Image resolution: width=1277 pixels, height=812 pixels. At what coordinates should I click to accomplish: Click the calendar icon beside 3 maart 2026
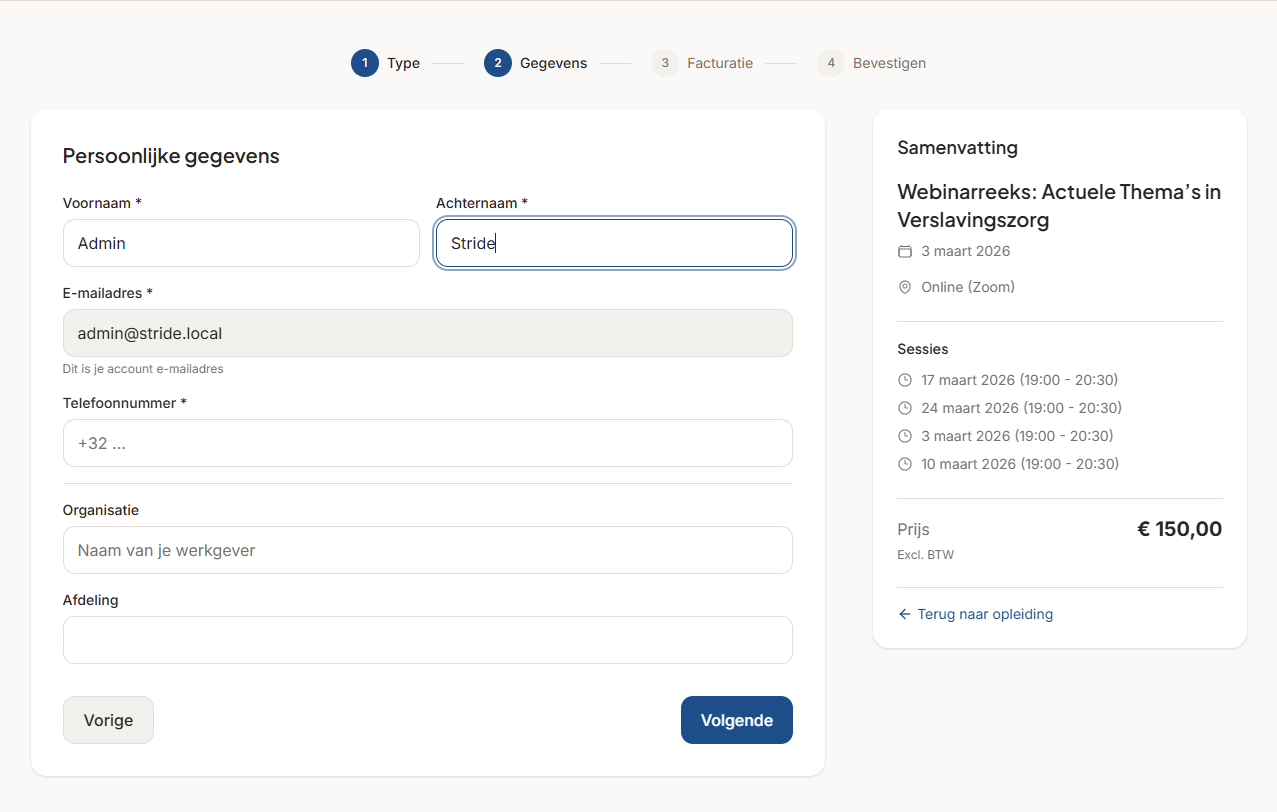pyautogui.click(x=905, y=251)
